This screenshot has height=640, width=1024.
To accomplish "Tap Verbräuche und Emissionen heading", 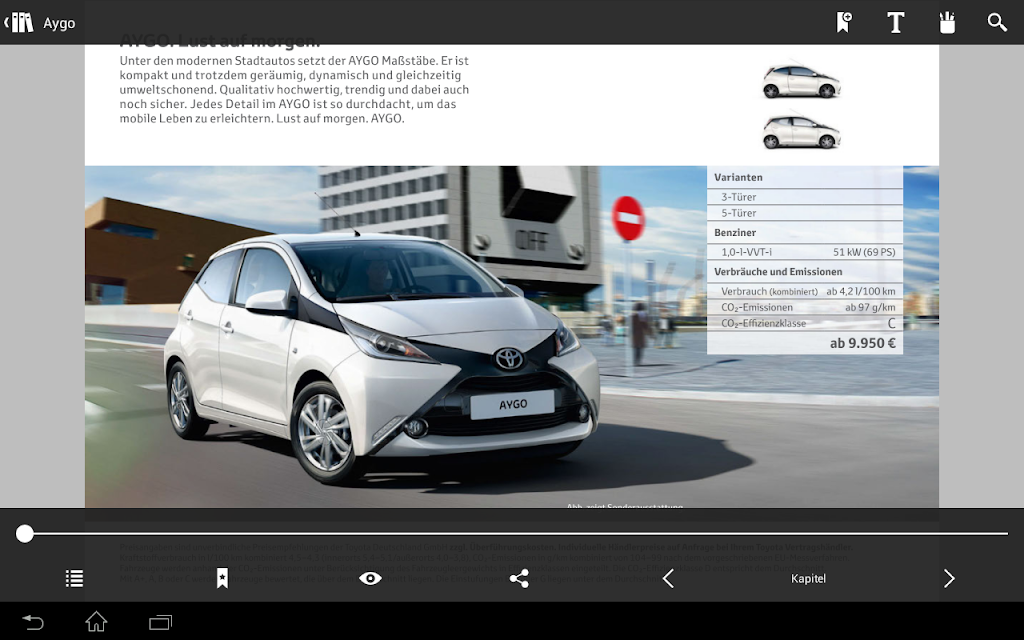I will pyautogui.click(x=778, y=272).
